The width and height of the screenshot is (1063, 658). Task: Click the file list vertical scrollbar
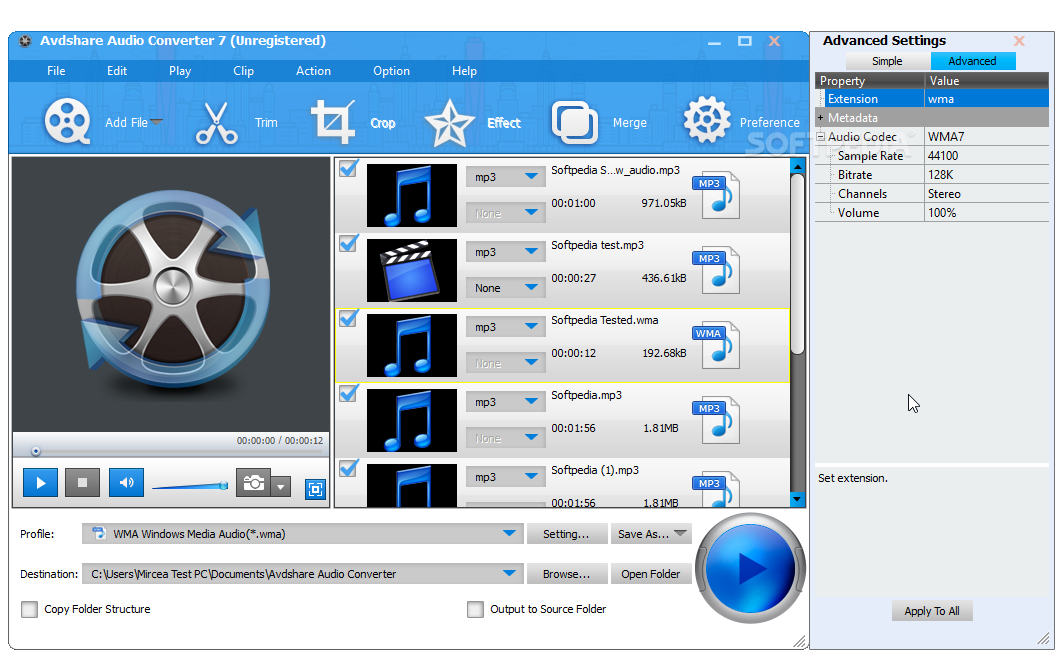797,264
